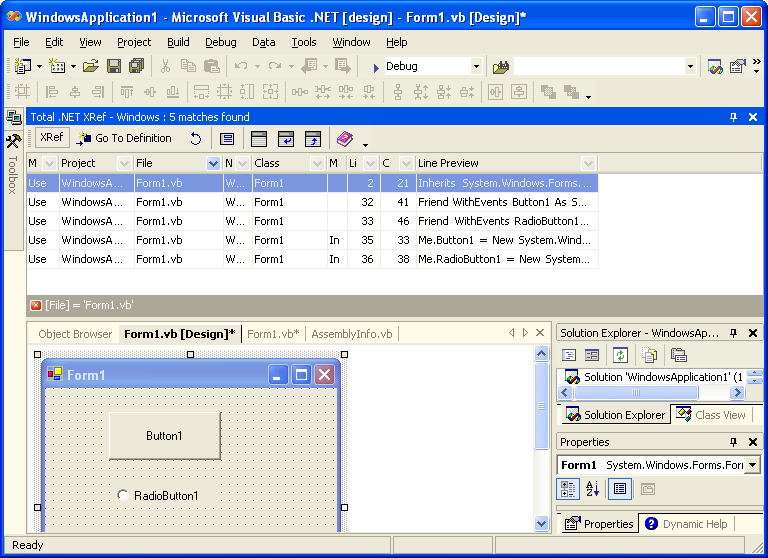Click Button1 on the form designer
Screen dimensions: 768x558
165,436
